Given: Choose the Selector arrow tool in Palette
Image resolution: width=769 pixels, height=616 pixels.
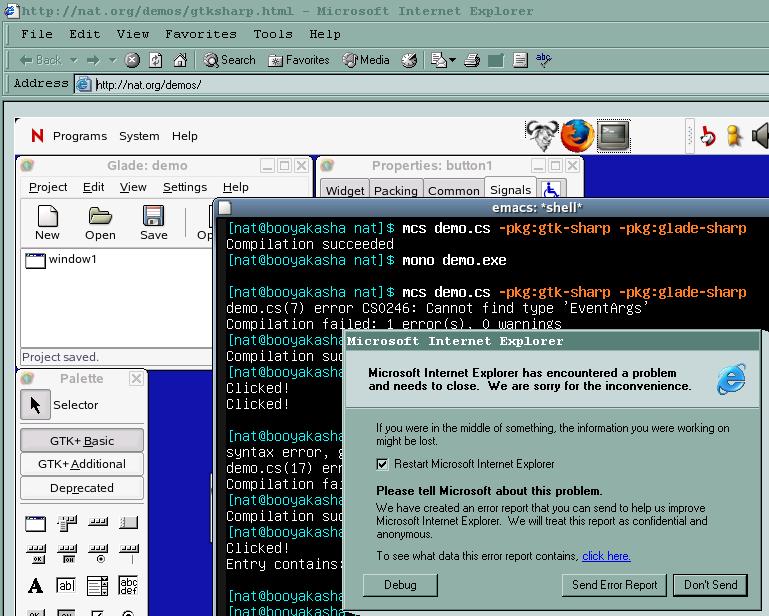Looking at the screenshot, I should (x=35, y=405).
